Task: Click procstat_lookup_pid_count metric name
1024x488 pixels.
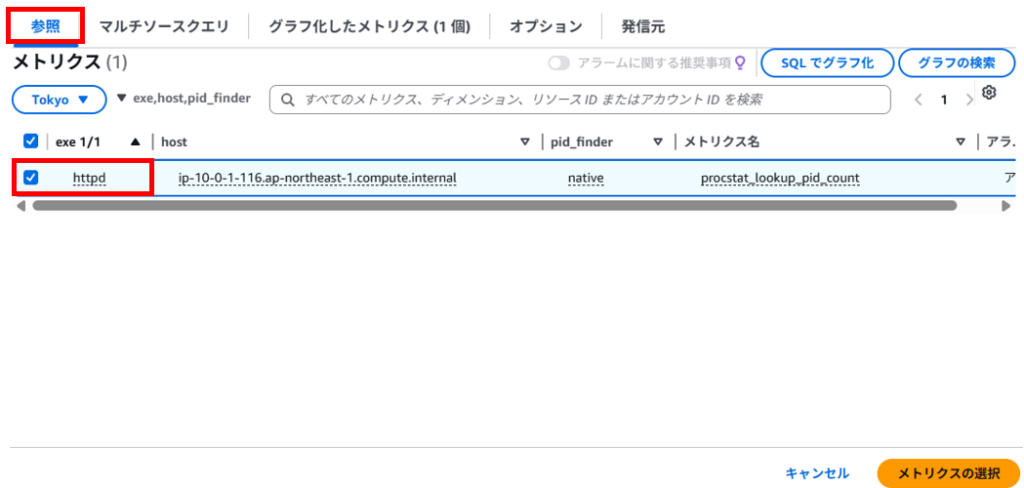Action: 780,178
